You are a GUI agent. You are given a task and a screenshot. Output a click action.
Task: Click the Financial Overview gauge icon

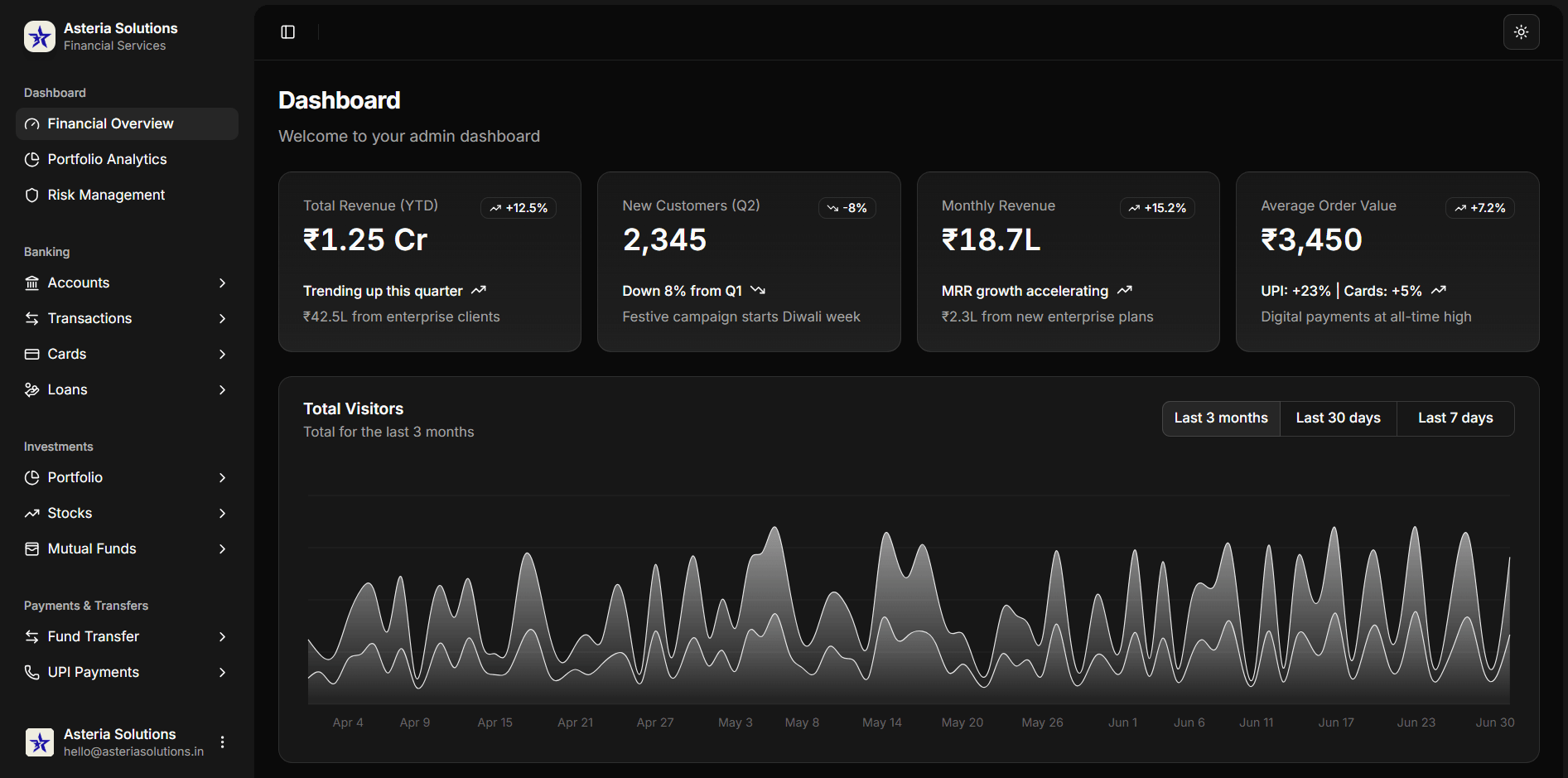pos(32,124)
